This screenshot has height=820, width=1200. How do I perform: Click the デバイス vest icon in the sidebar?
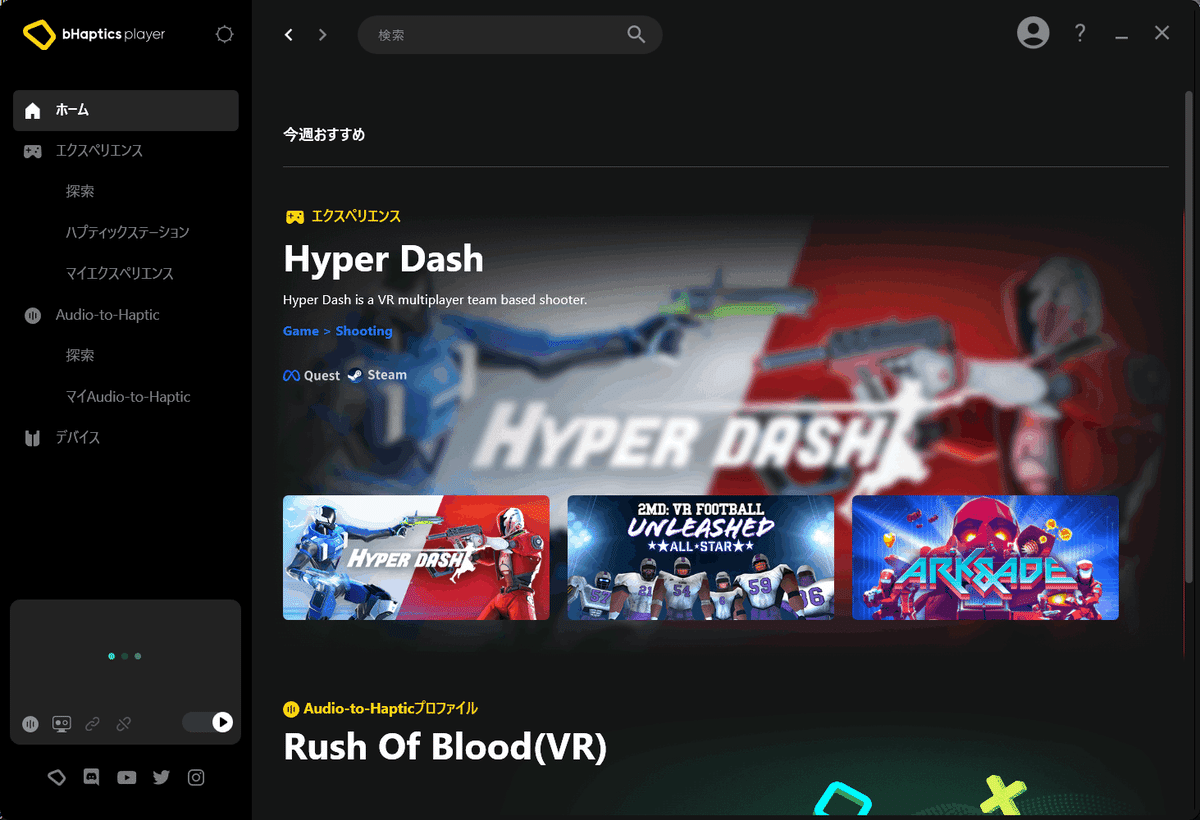tap(33, 438)
